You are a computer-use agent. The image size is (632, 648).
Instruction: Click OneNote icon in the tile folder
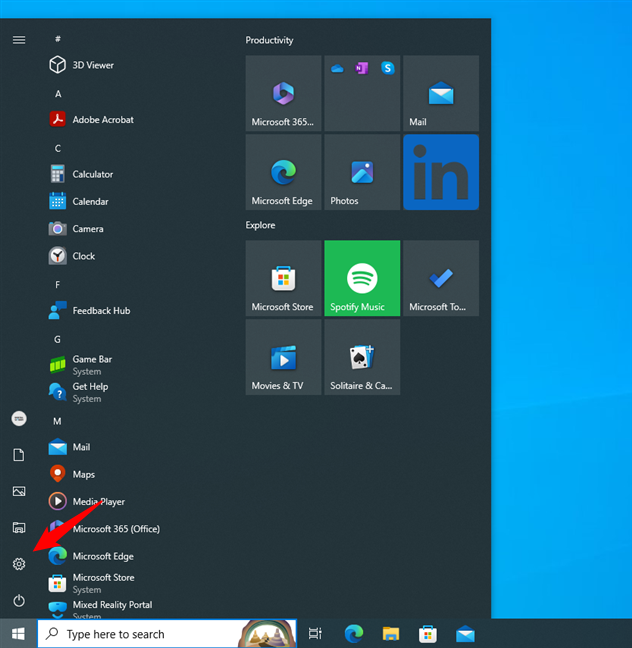(362, 68)
